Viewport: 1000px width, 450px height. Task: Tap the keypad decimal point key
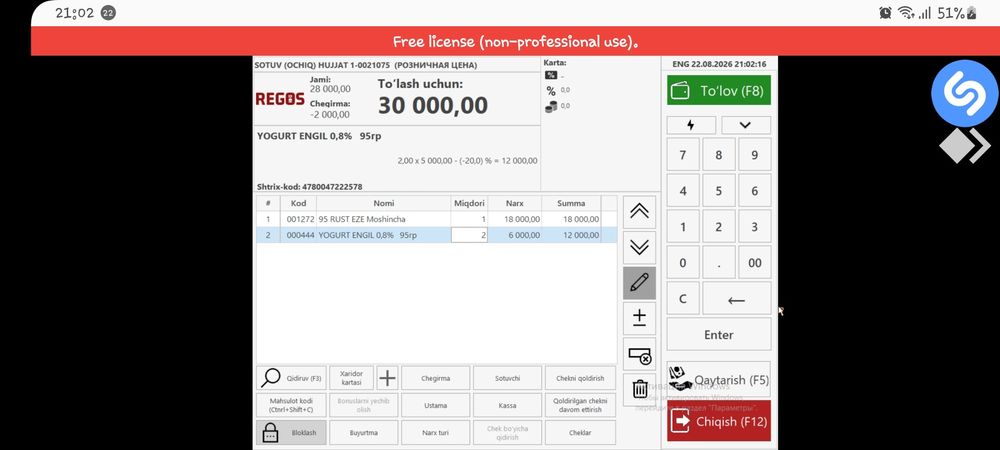pyautogui.click(x=719, y=263)
